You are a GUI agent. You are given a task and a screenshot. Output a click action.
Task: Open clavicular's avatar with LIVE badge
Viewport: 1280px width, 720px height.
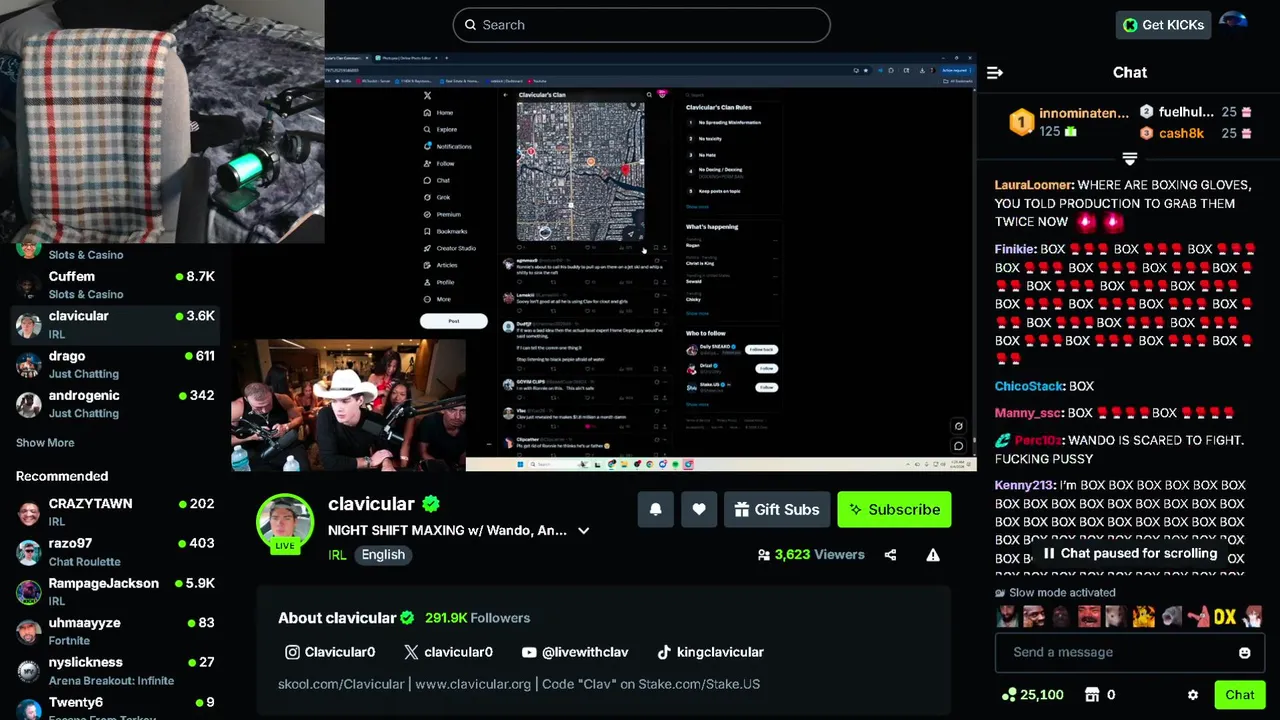285,522
